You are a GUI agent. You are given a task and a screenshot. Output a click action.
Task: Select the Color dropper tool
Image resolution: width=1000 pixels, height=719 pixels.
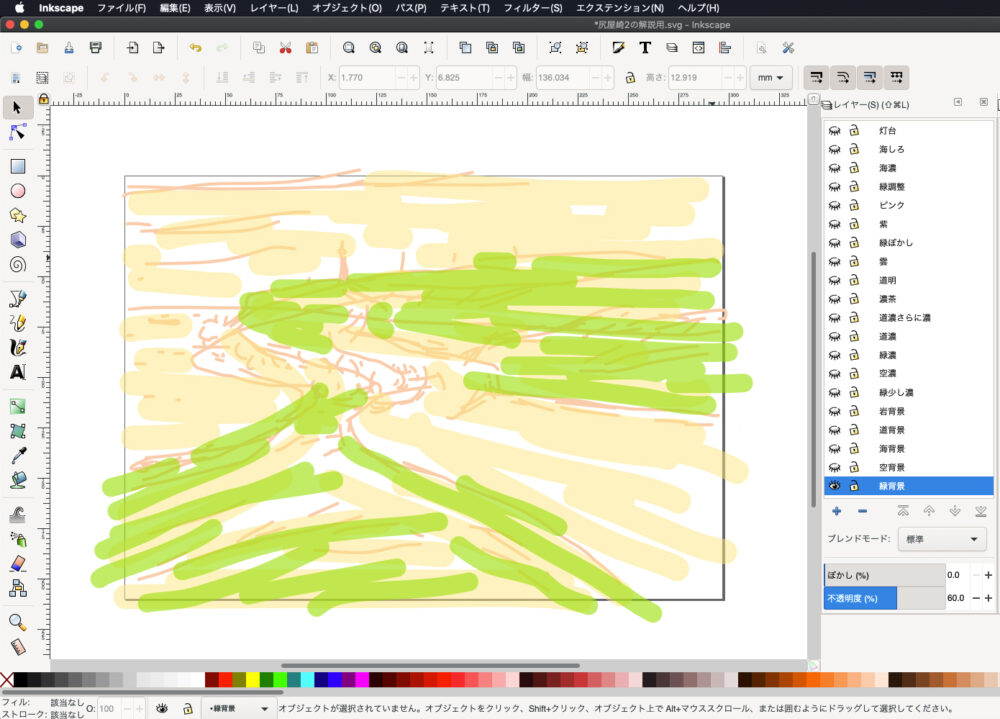[17, 456]
